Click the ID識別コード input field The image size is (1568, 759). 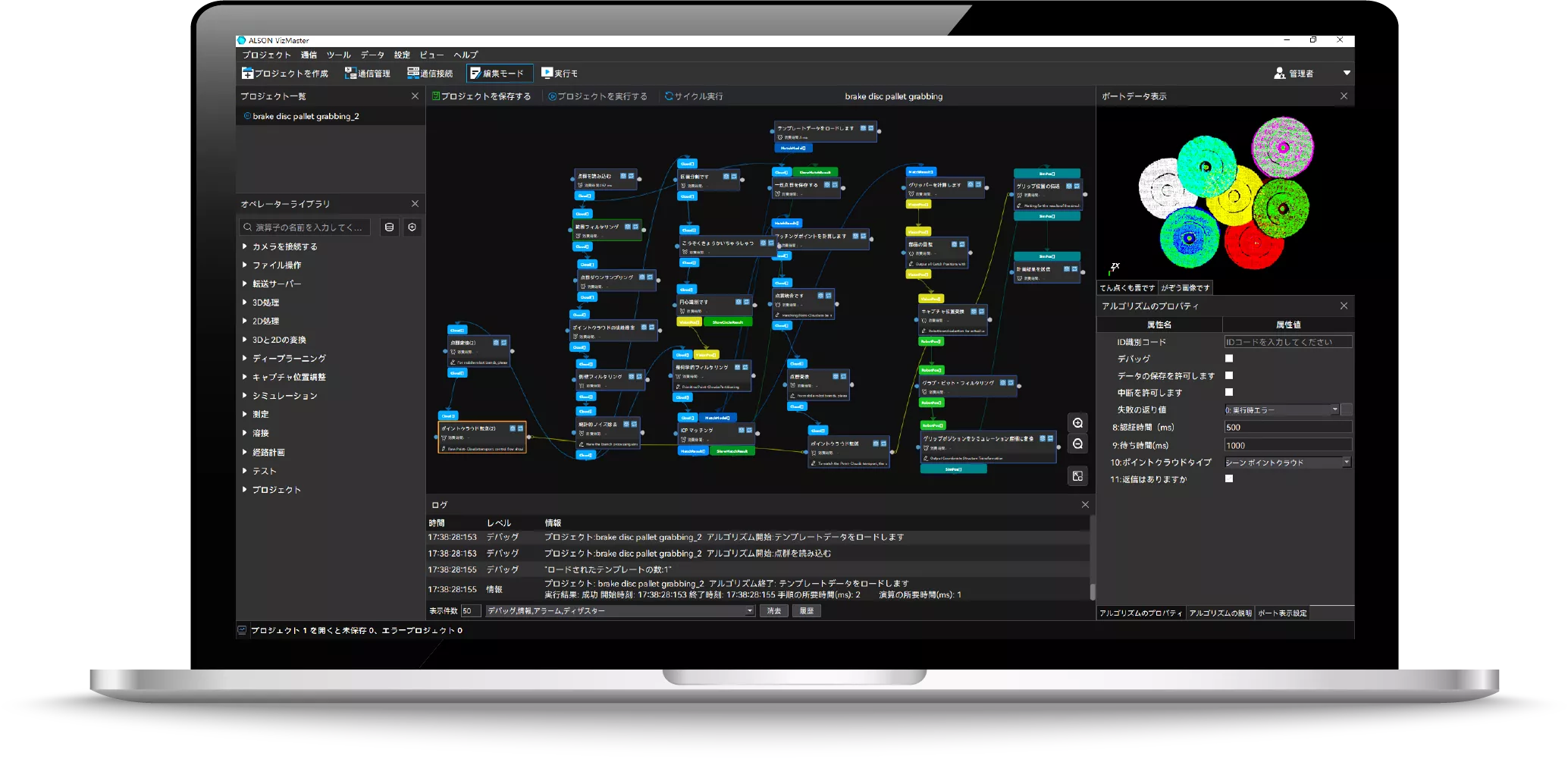click(x=1287, y=342)
